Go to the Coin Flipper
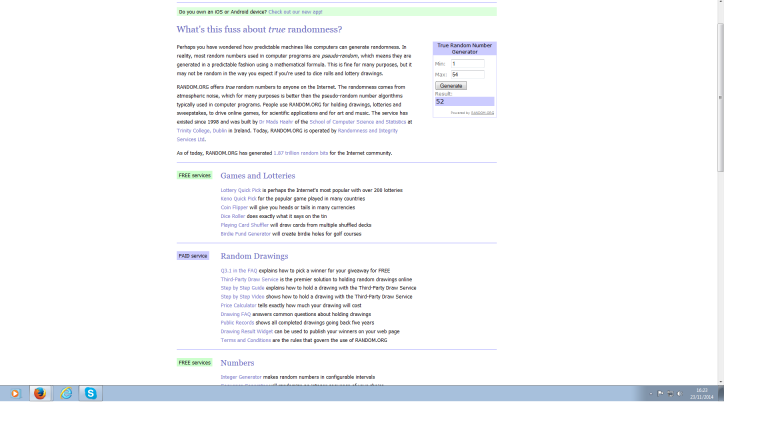The image size is (768, 432). point(234,208)
